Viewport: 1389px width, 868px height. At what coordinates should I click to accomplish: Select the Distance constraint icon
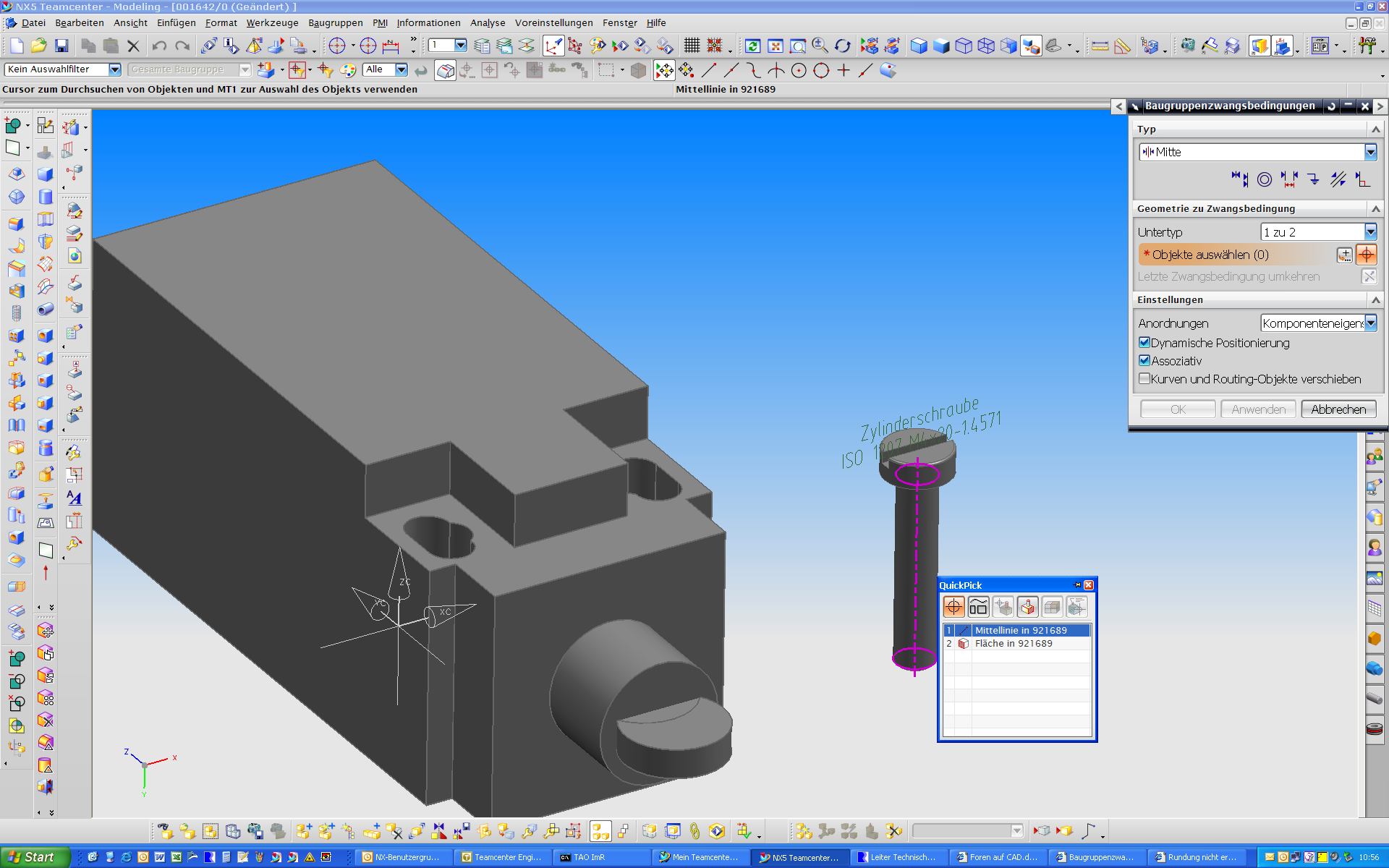pos(1289,179)
